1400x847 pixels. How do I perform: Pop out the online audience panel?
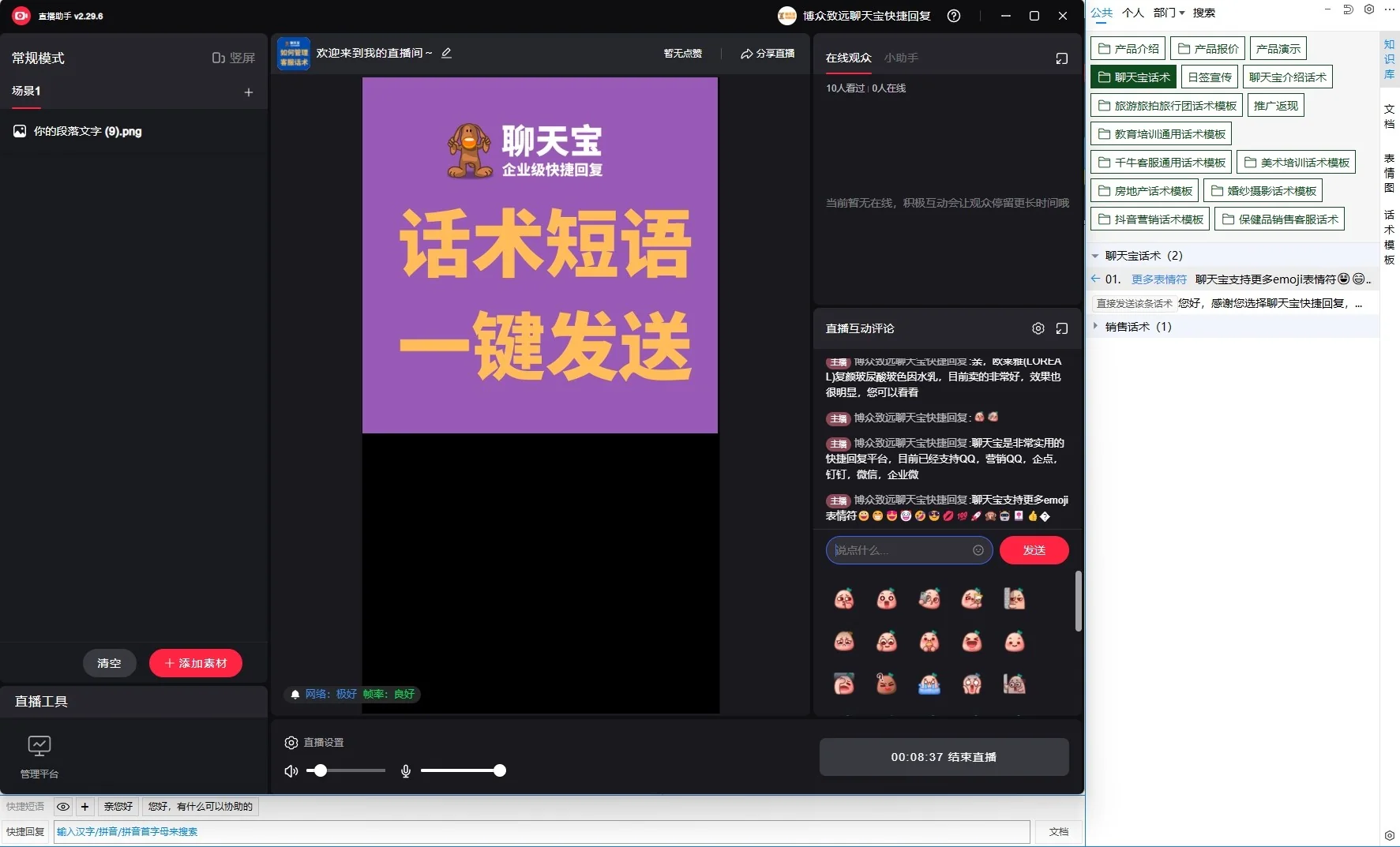coord(1062,58)
